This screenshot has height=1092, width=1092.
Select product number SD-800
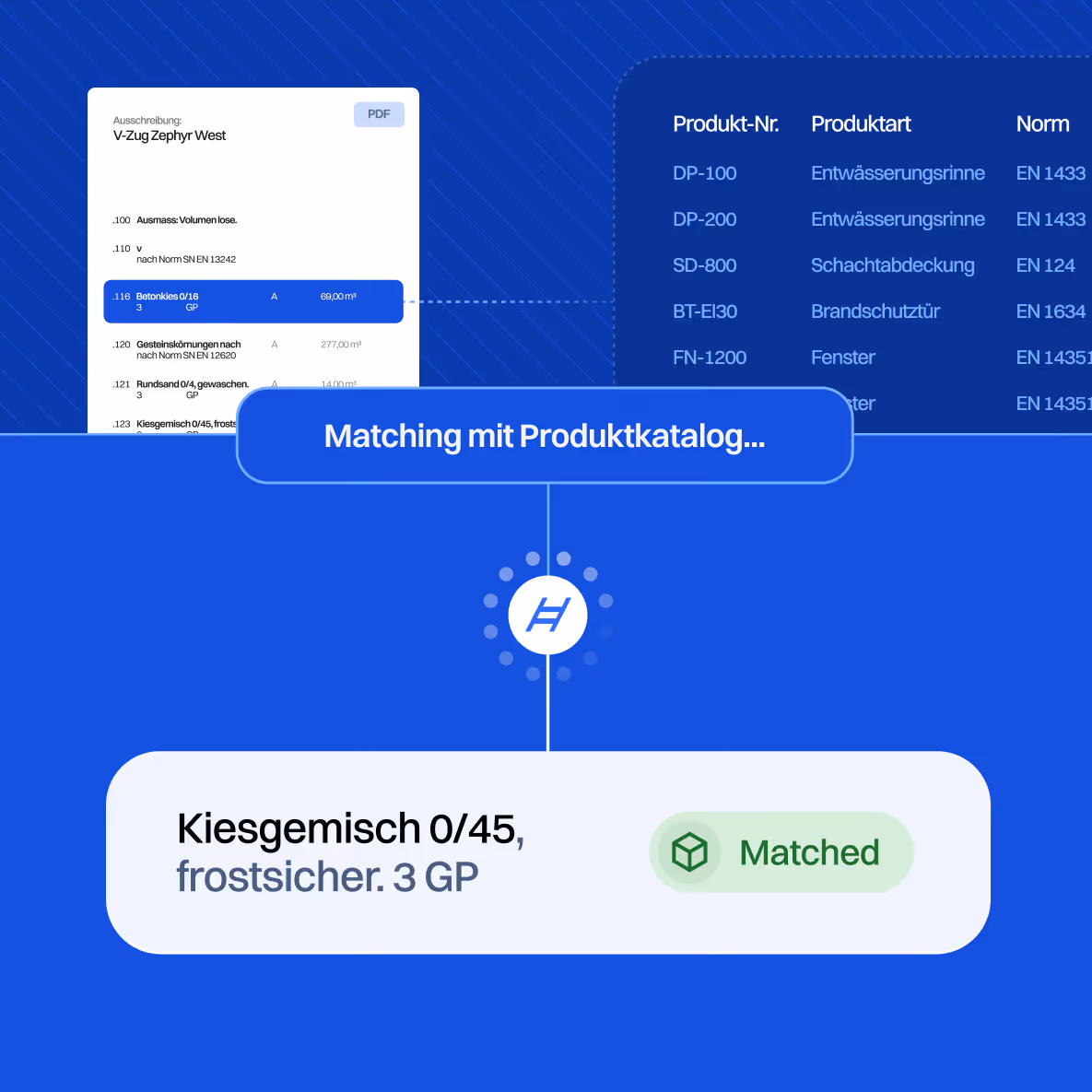click(704, 265)
